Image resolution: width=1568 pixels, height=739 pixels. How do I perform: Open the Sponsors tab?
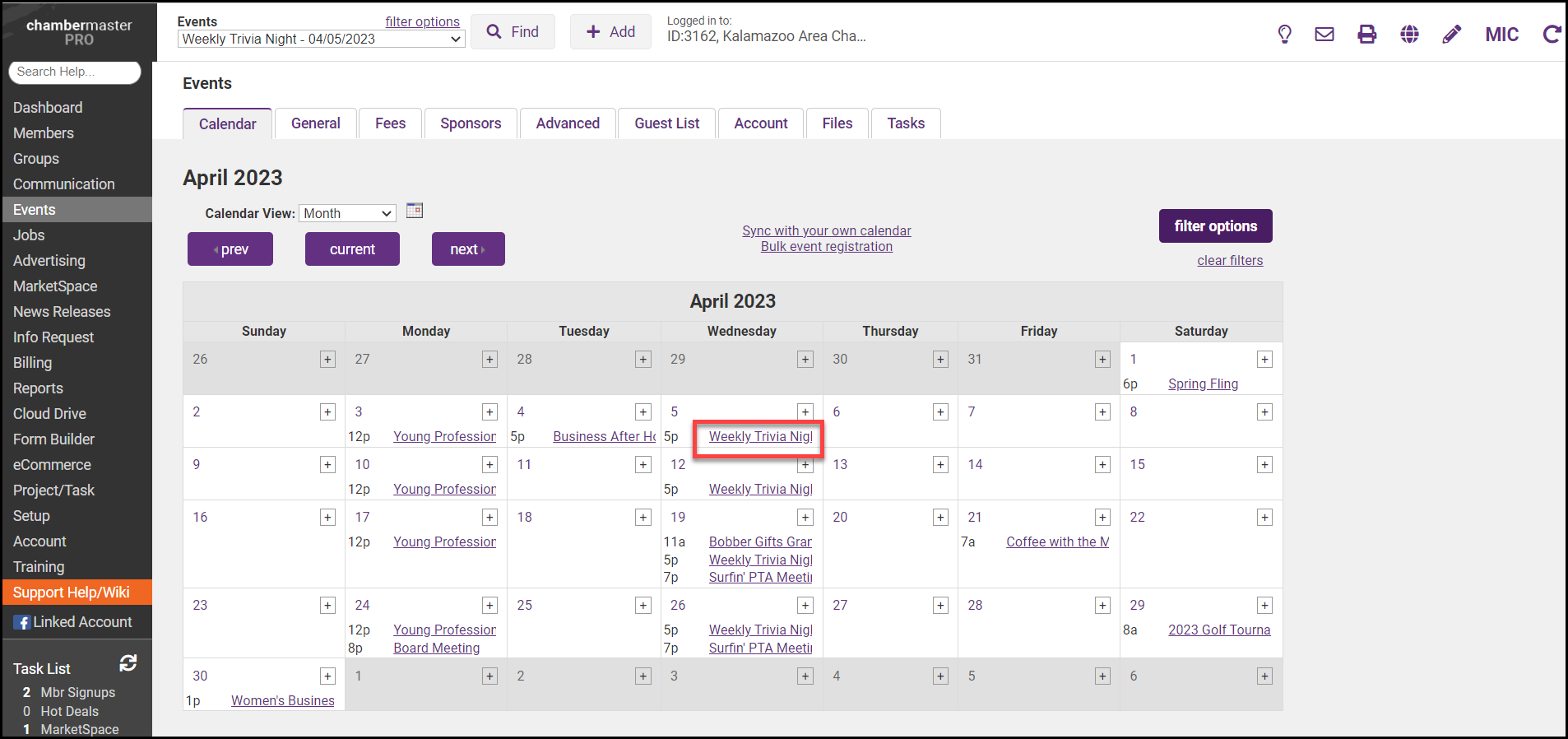pos(471,123)
